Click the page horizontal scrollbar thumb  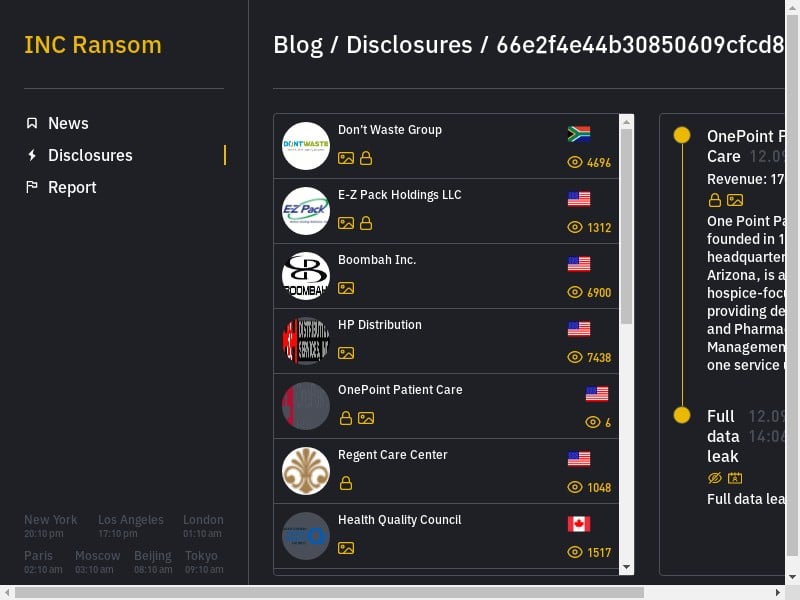(329, 592)
